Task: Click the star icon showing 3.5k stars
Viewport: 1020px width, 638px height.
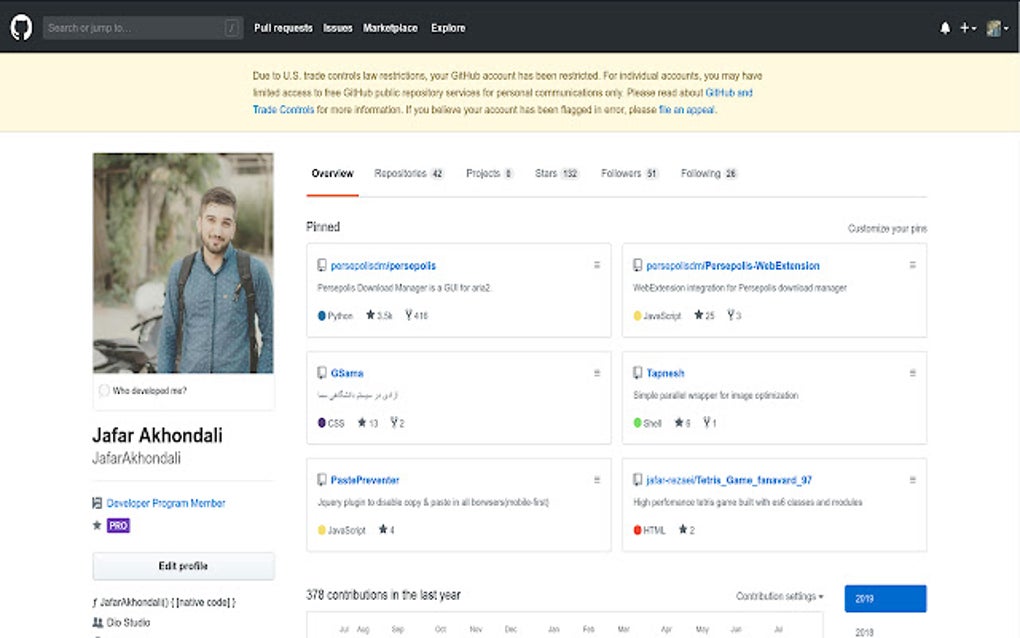Action: click(373, 315)
